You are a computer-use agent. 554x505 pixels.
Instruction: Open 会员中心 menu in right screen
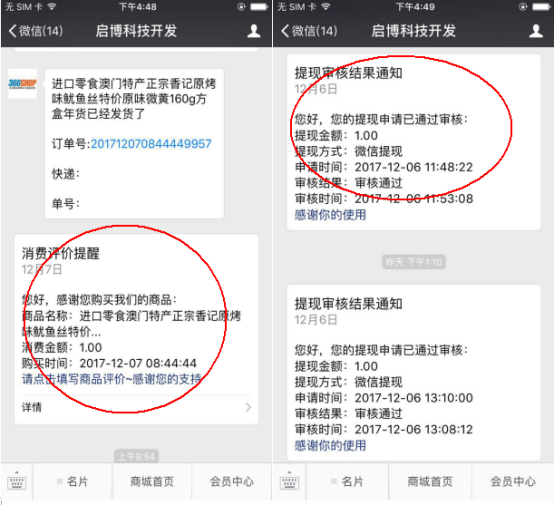coord(513,482)
